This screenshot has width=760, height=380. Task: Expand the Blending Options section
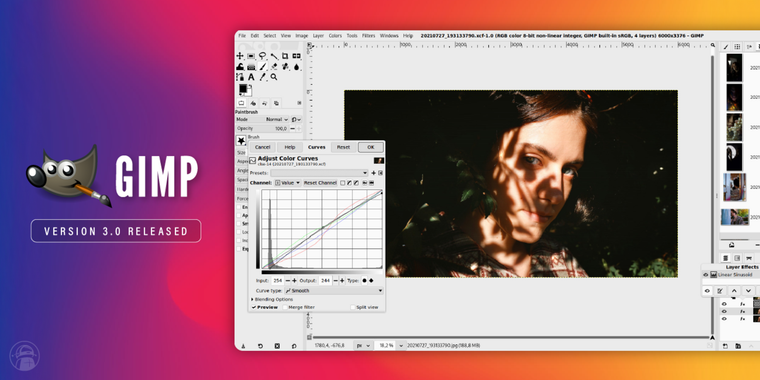point(272,300)
